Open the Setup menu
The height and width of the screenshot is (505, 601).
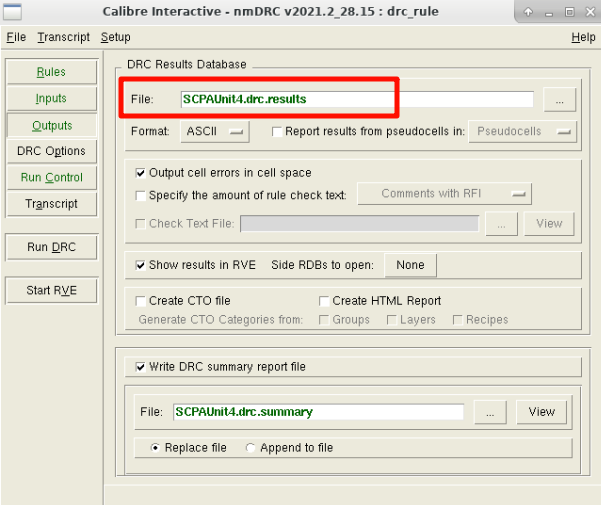115,37
